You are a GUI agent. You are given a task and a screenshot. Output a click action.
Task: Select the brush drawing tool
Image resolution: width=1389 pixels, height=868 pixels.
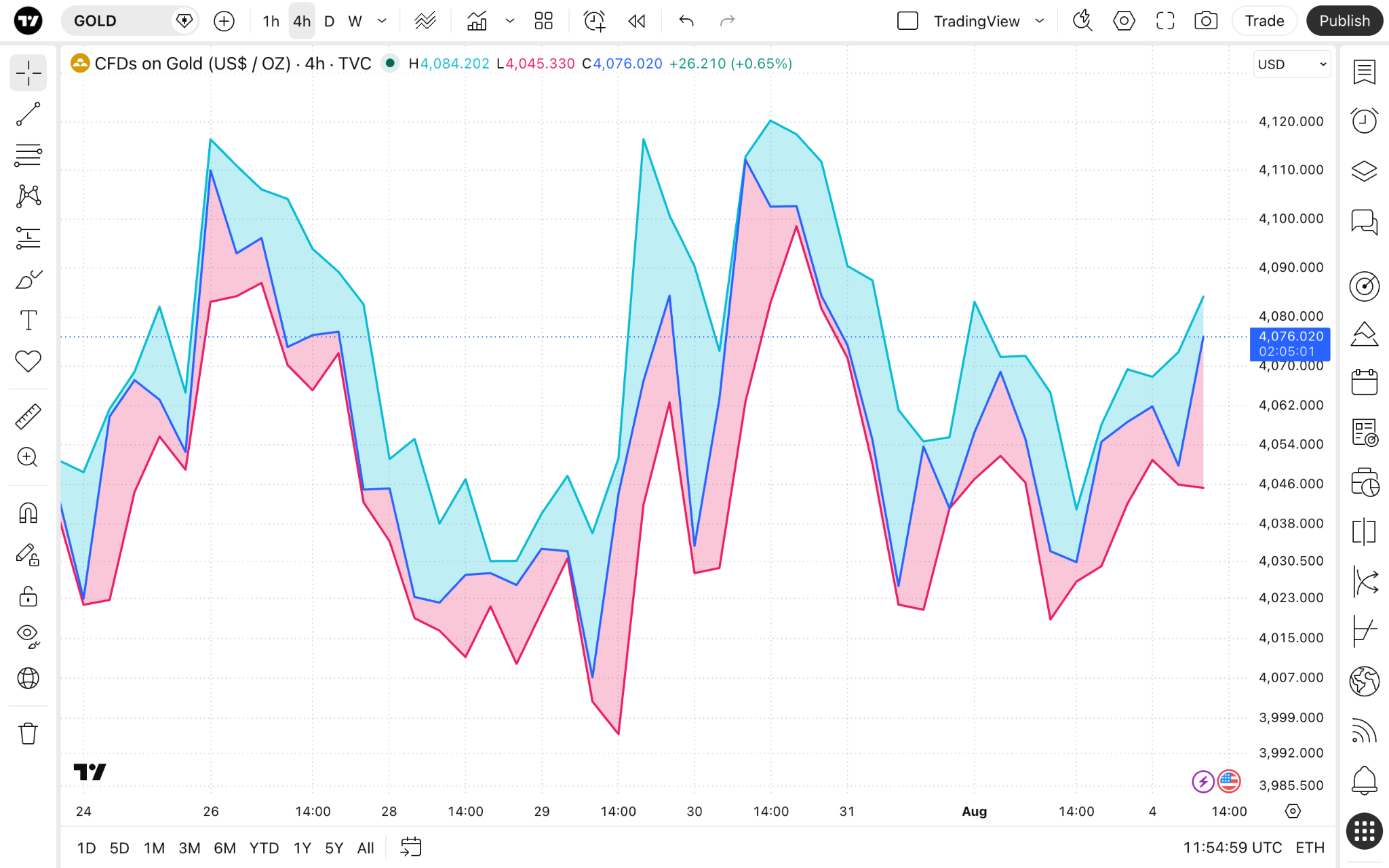[x=28, y=279]
